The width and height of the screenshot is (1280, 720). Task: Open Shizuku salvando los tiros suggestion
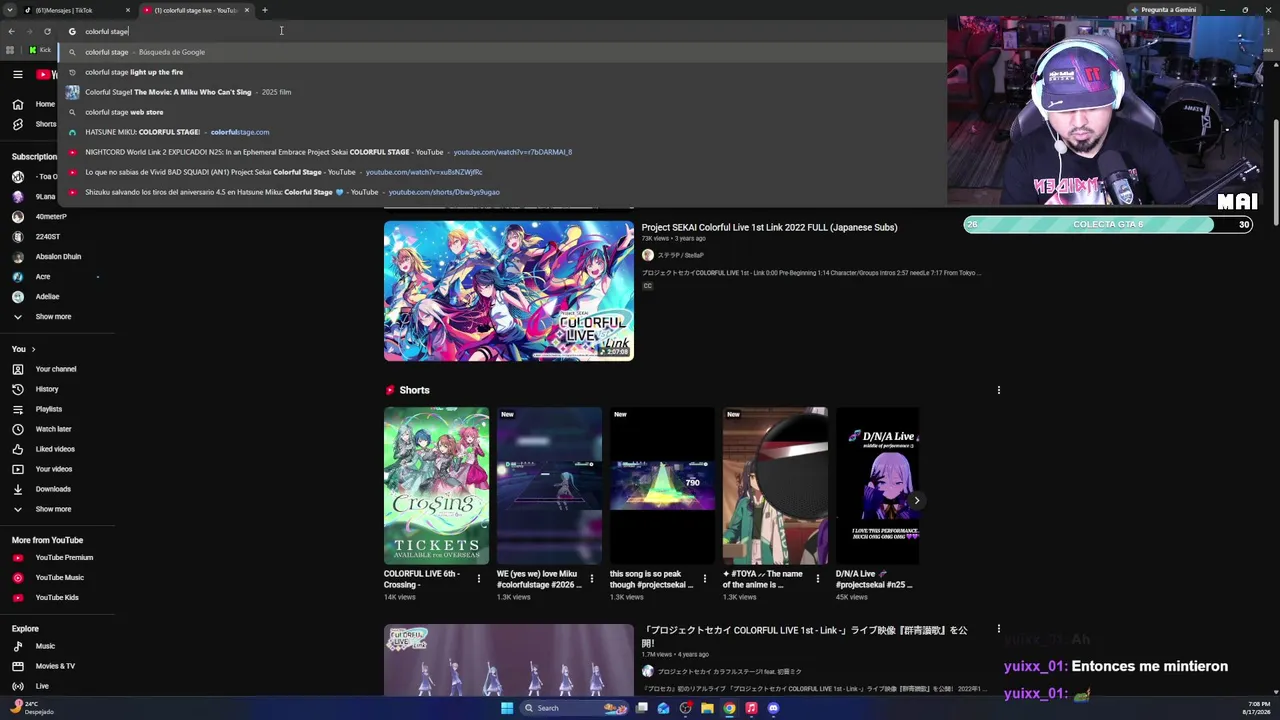(502, 192)
